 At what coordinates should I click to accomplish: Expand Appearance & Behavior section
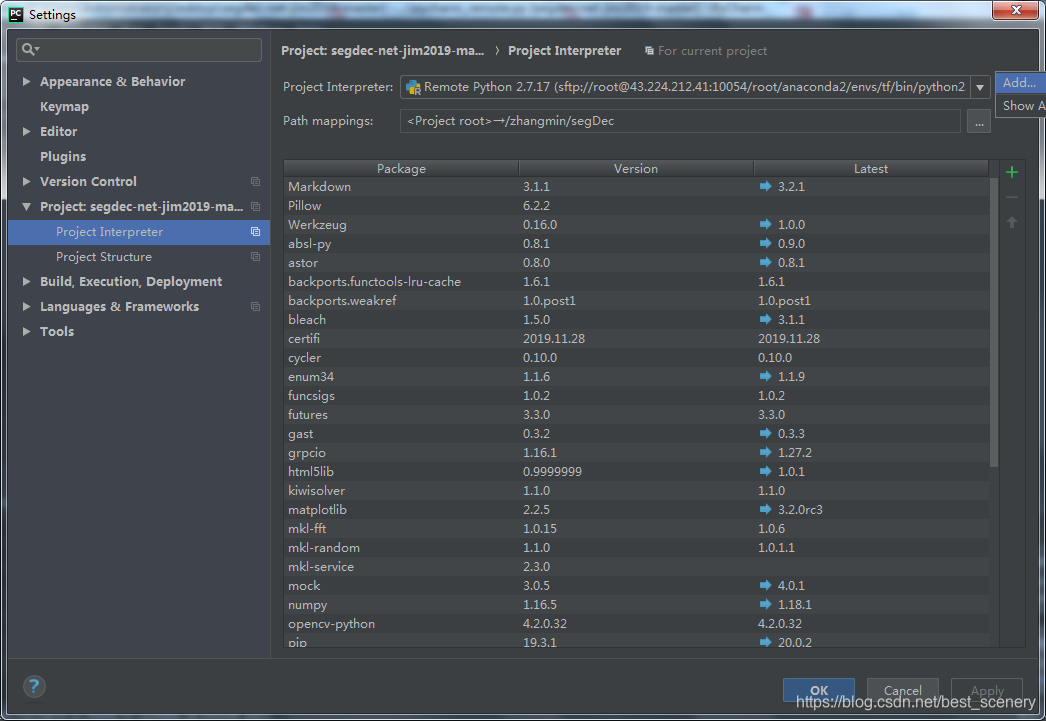tap(26, 81)
